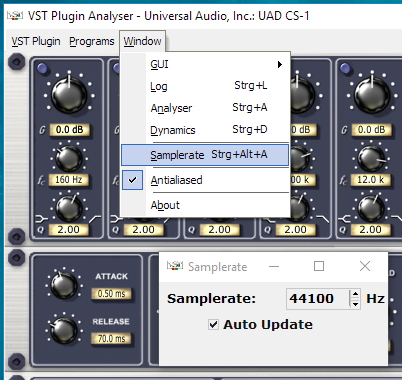Click the compressor RELEASE knob
Viewport: 402px width, 380px height.
tap(63, 330)
